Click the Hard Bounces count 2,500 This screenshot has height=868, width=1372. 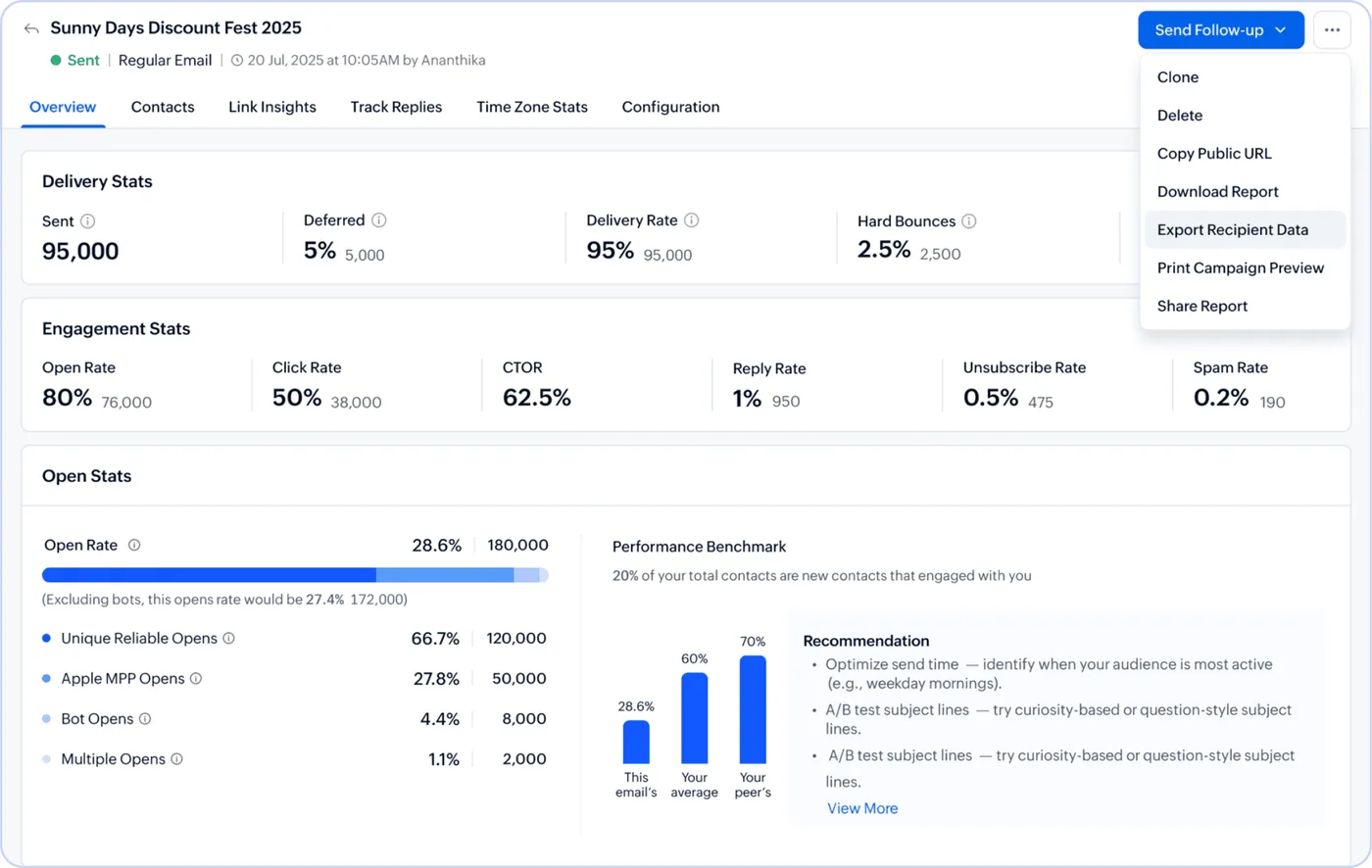coord(940,254)
